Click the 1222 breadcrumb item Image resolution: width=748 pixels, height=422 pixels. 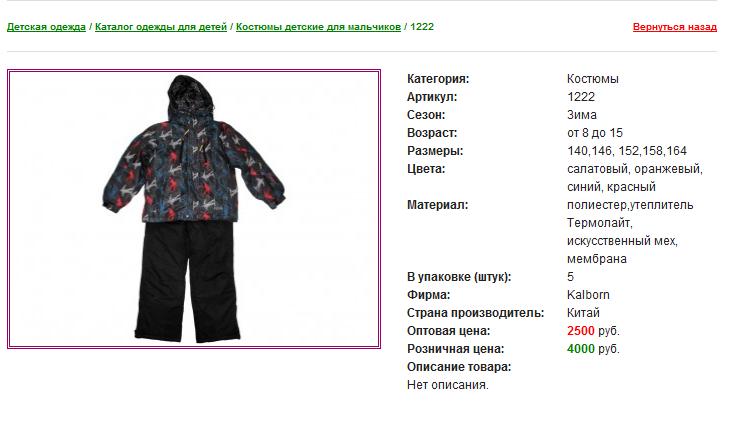point(422,27)
